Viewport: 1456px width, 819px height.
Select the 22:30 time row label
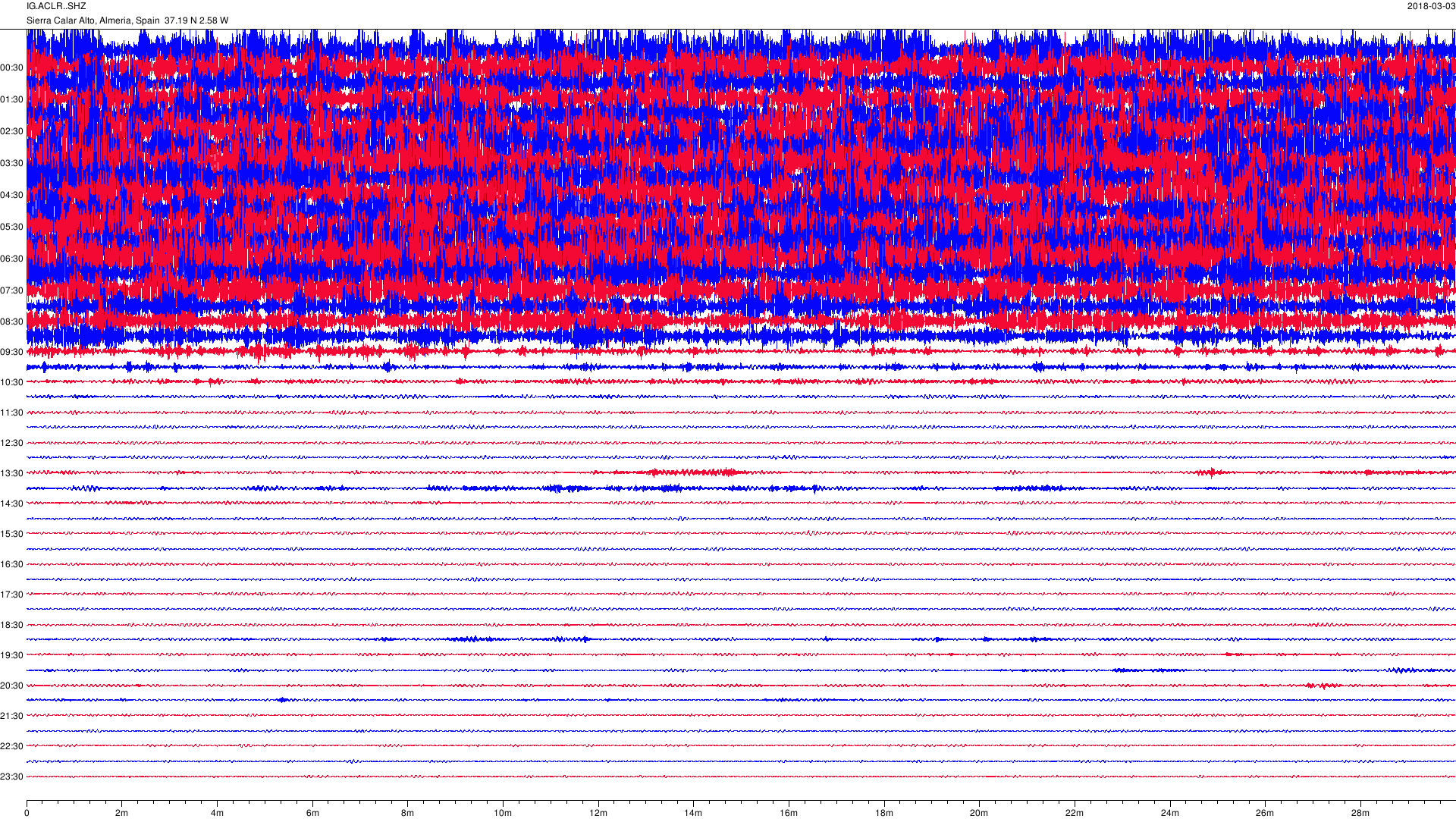coord(12,747)
